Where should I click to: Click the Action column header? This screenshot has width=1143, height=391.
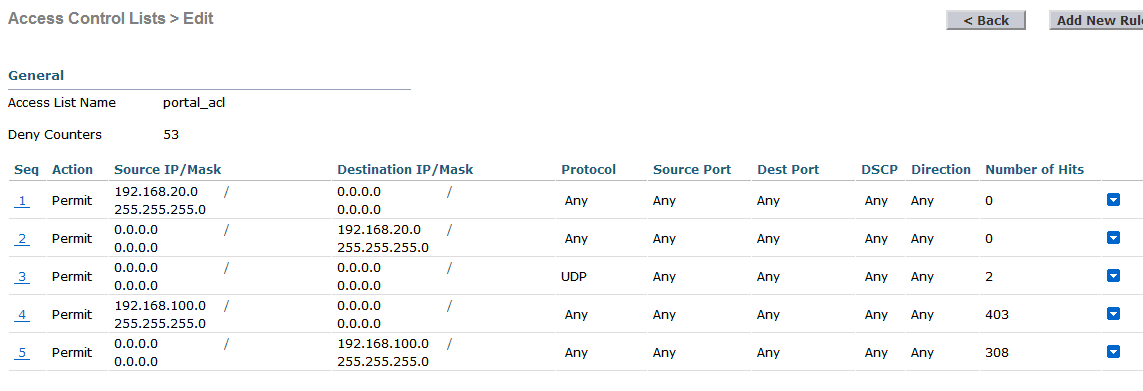(x=72, y=169)
